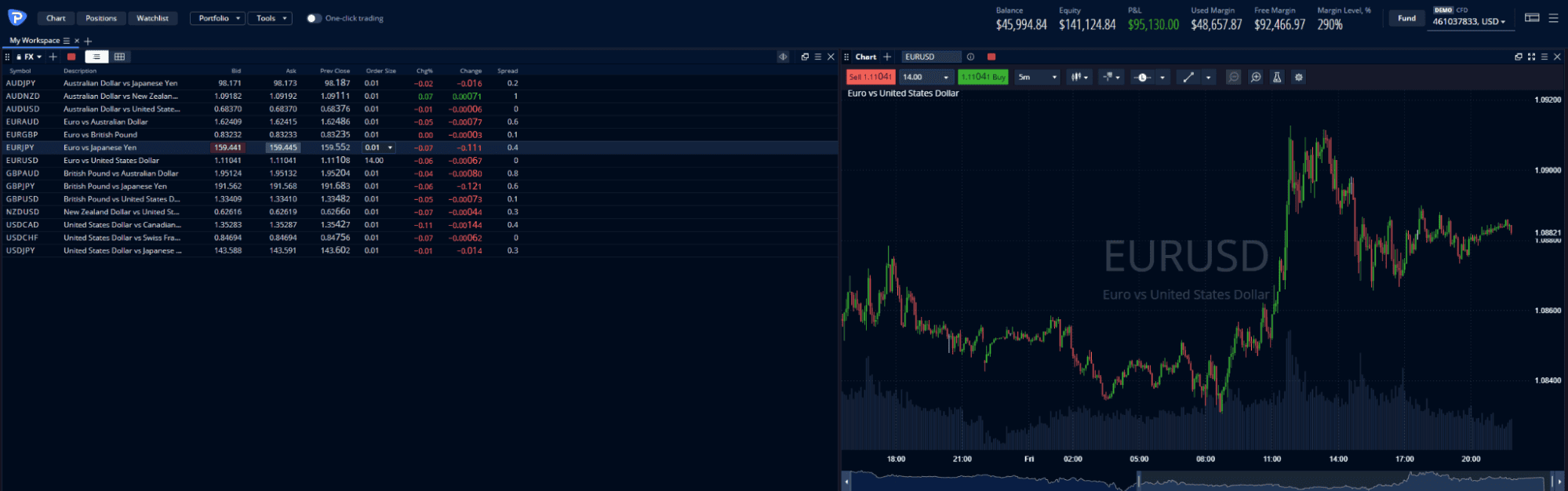The width and height of the screenshot is (1568, 491).
Task: Click the column auto-fit icon in FX panel
Action: pyautogui.click(x=783, y=56)
